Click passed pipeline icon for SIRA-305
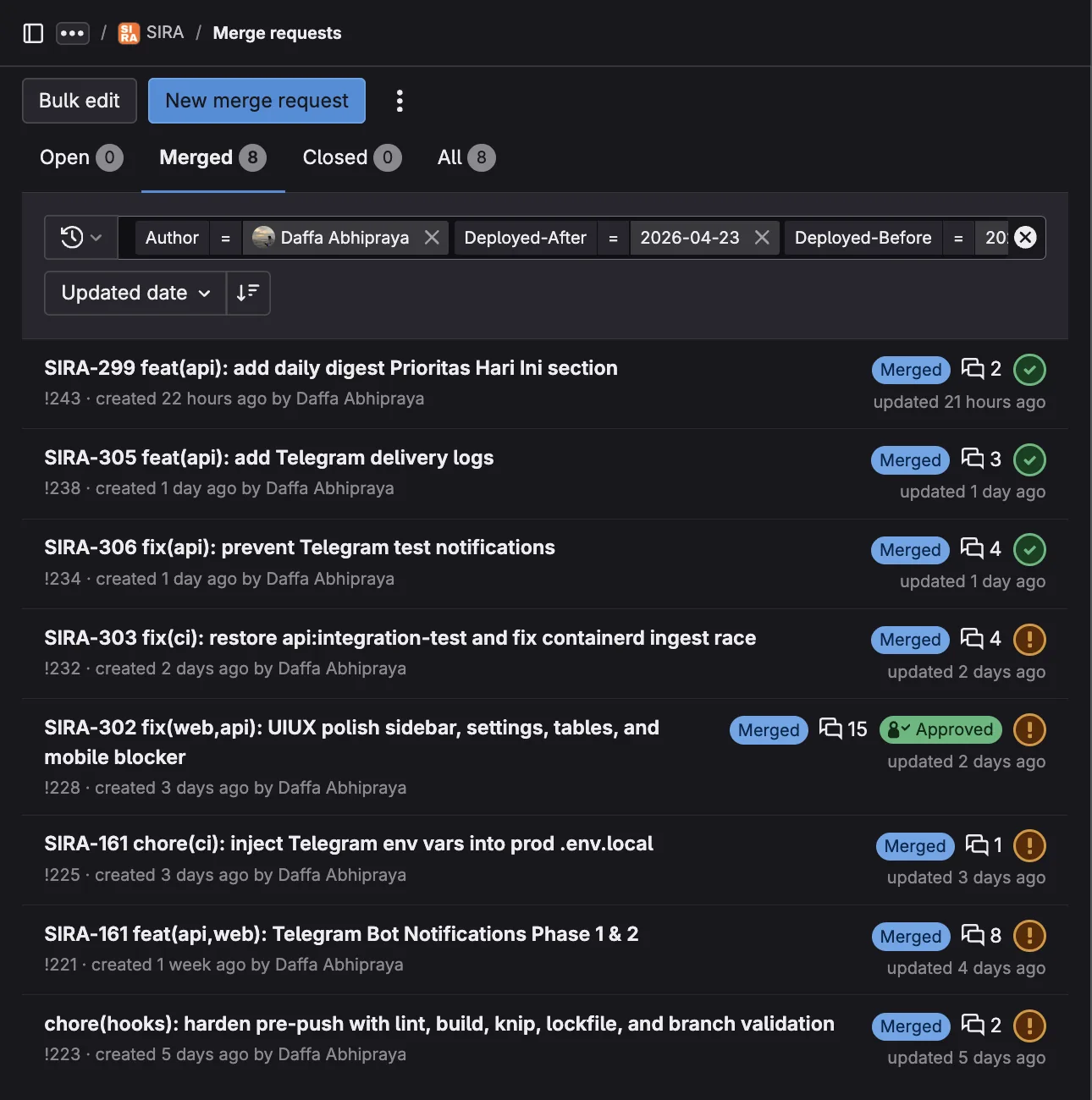 click(x=1029, y=459)
